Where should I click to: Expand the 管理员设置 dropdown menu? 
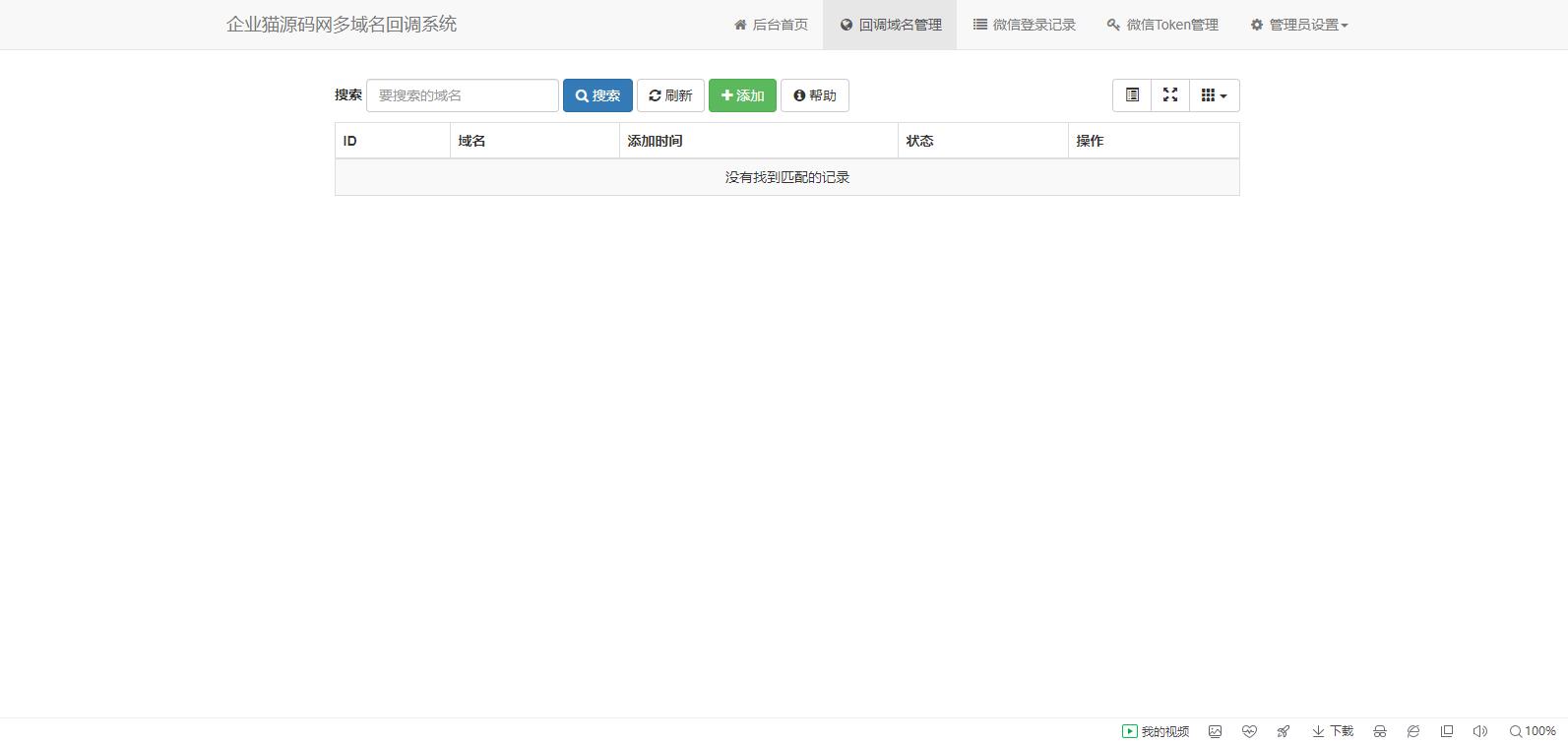pyautogui.click(x=1298, y=25)
